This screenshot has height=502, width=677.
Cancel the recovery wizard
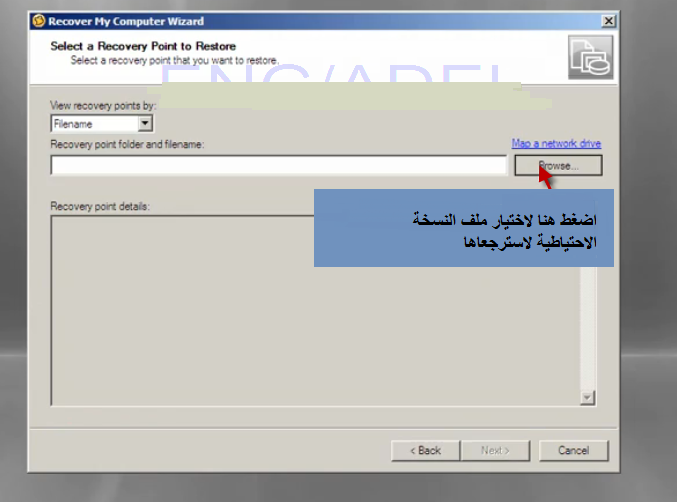coord(573,451)
